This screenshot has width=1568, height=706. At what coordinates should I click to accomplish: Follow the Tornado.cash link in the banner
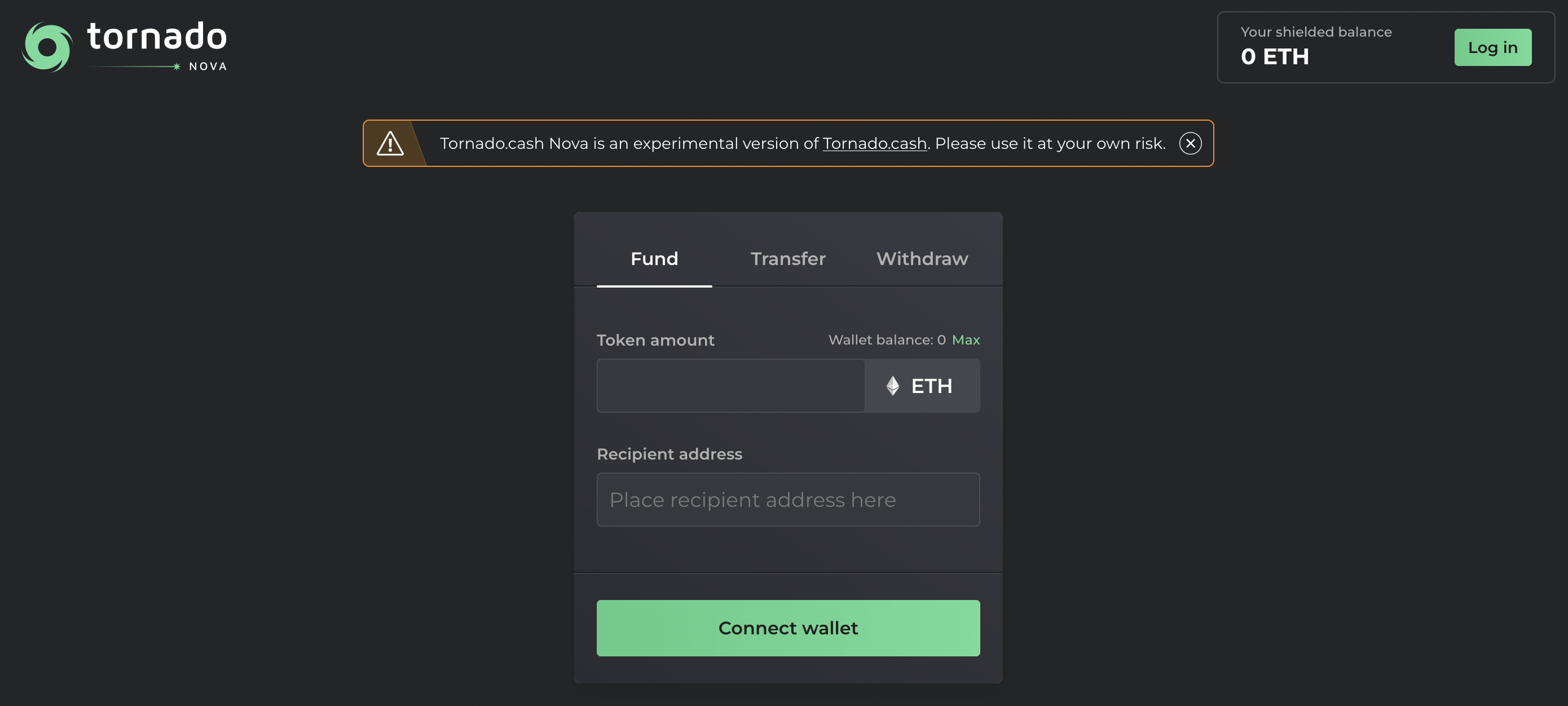pos(874,144)
